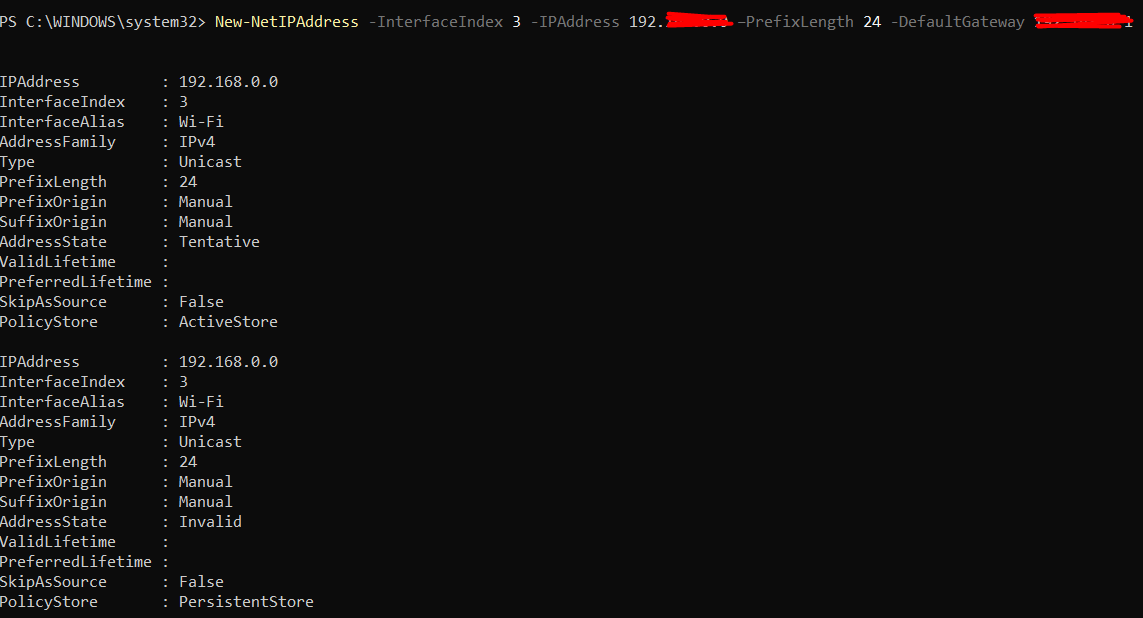Click the -PrefixLength parameter in command
Viewport: 1143px width, 618px height.
coord(795,22)
